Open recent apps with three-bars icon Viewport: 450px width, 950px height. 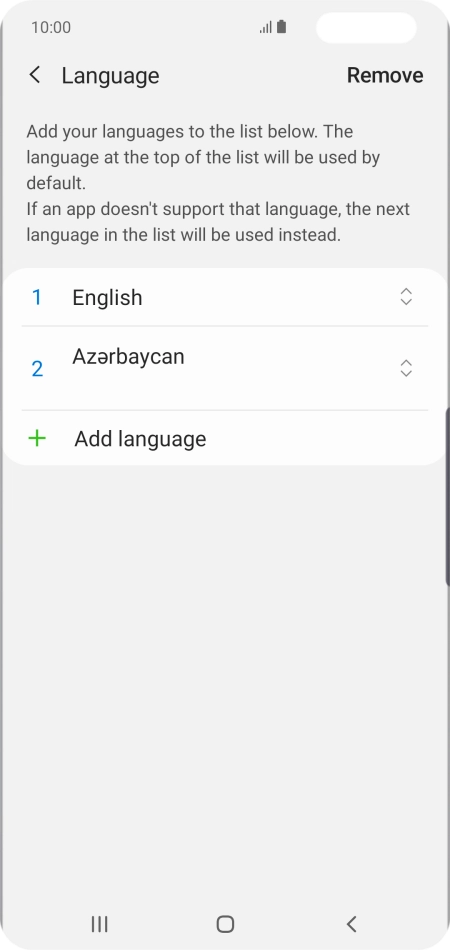coord(99,924)
